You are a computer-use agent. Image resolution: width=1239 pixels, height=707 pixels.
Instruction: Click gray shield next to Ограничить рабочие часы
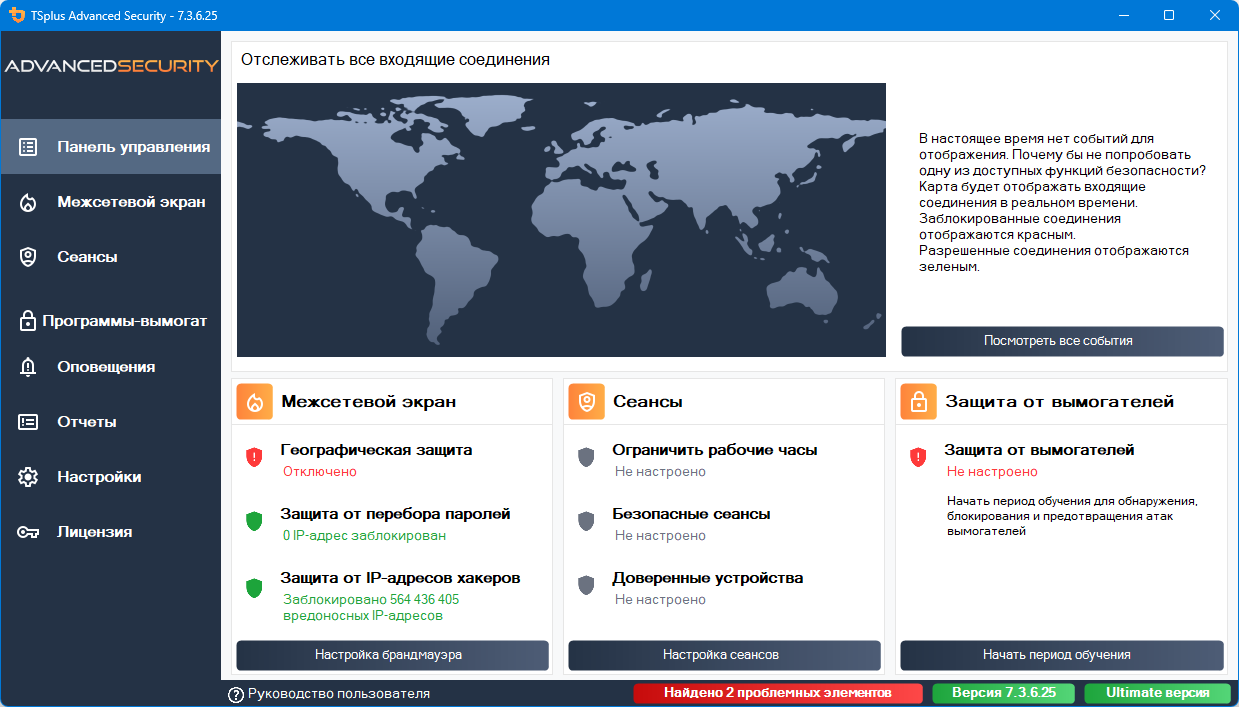pos(586,457)
